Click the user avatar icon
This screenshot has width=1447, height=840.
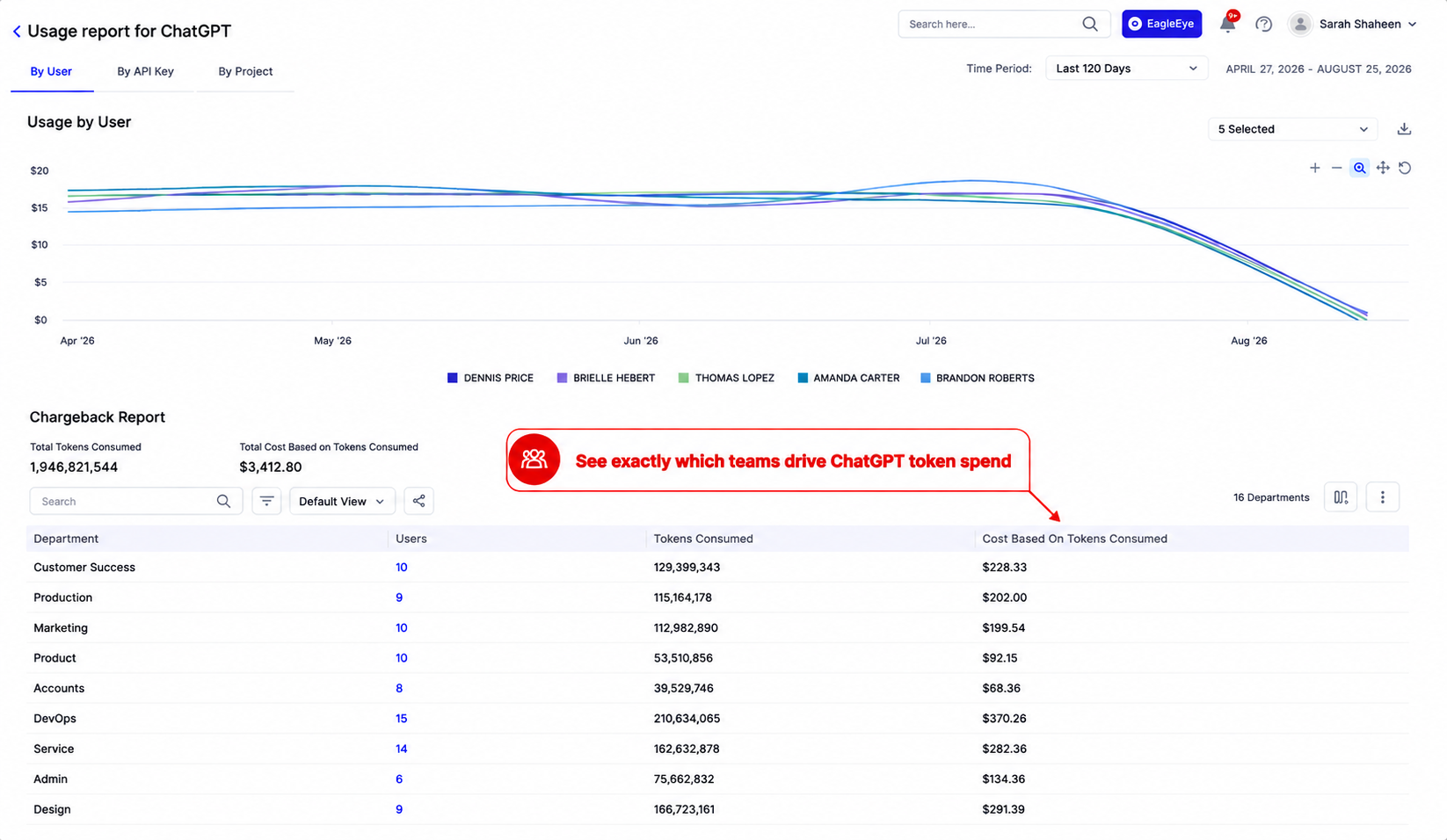(x=1300, y=24)
